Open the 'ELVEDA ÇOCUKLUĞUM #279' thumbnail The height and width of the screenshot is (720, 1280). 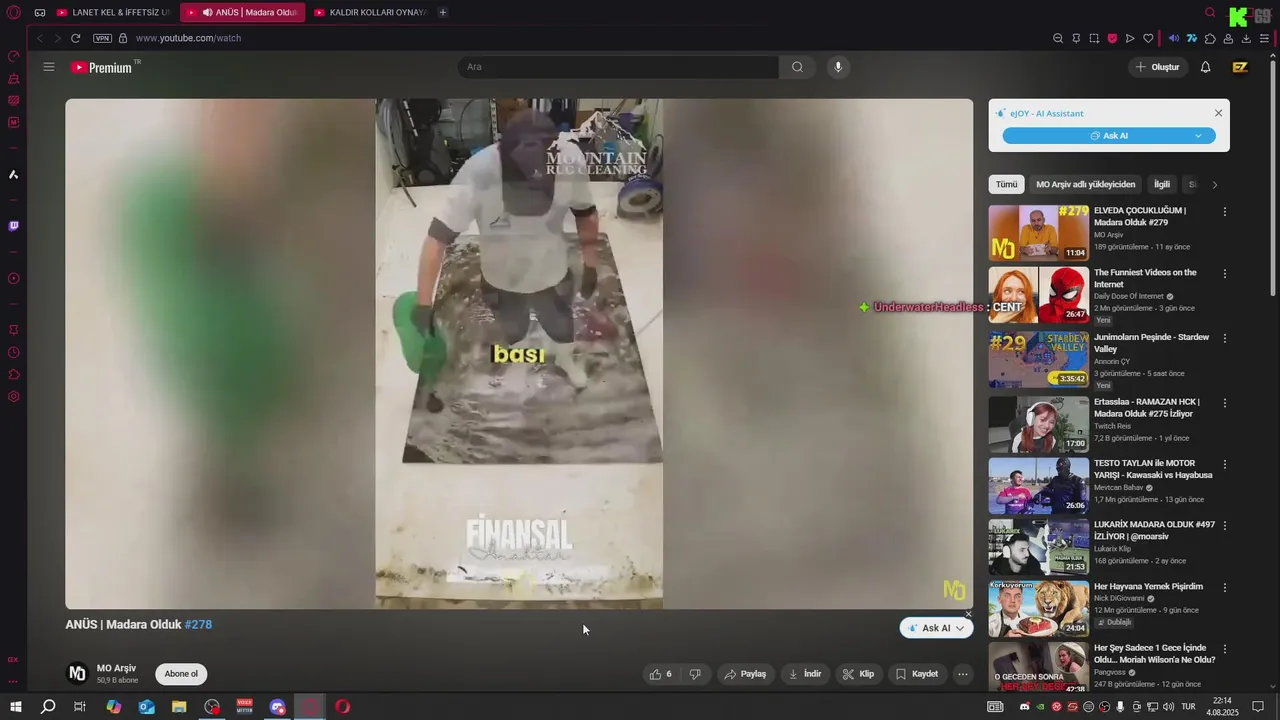coord(1038,233)
